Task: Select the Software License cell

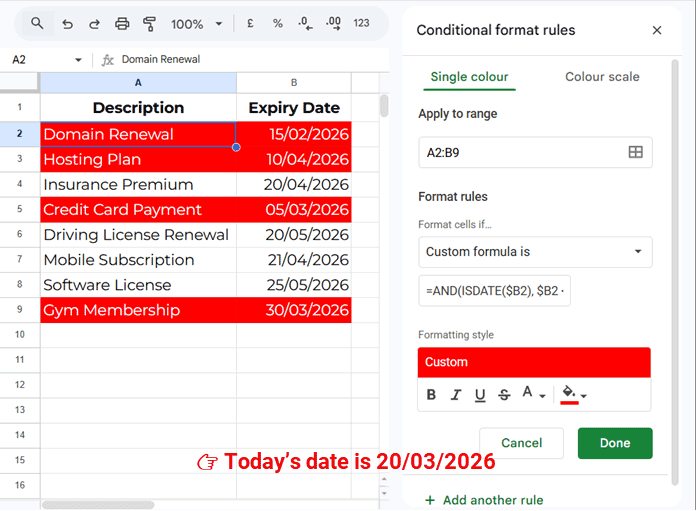Action: [138, 285]
